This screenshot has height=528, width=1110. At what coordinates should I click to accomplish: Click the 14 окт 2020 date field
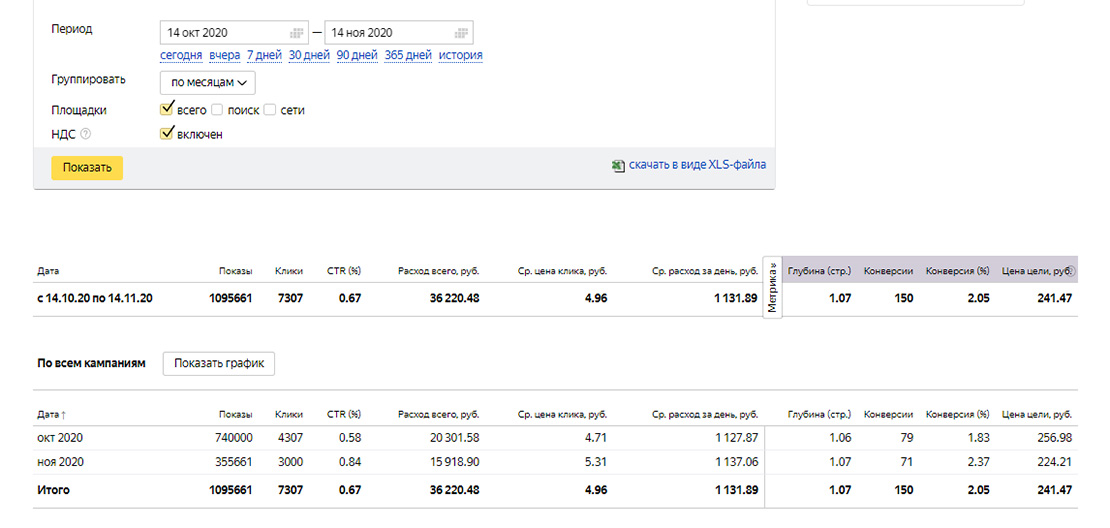tap(234, 33)
